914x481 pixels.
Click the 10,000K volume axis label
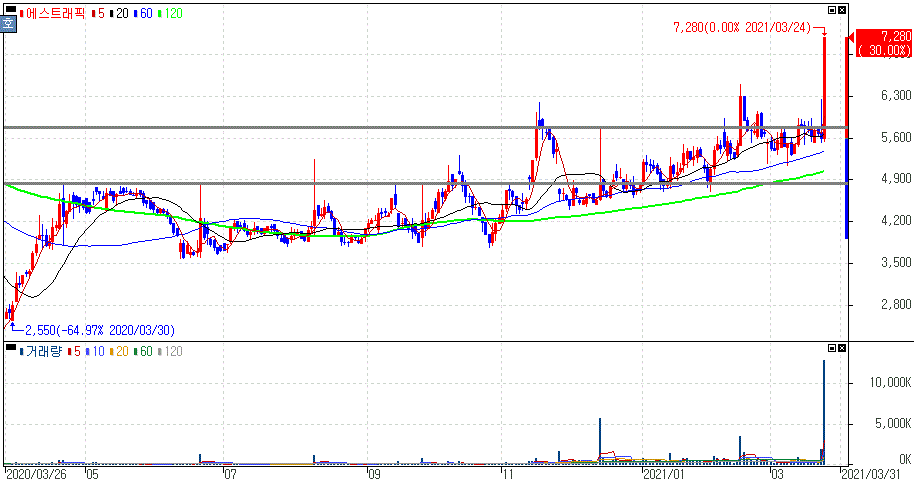click(890, 382)
